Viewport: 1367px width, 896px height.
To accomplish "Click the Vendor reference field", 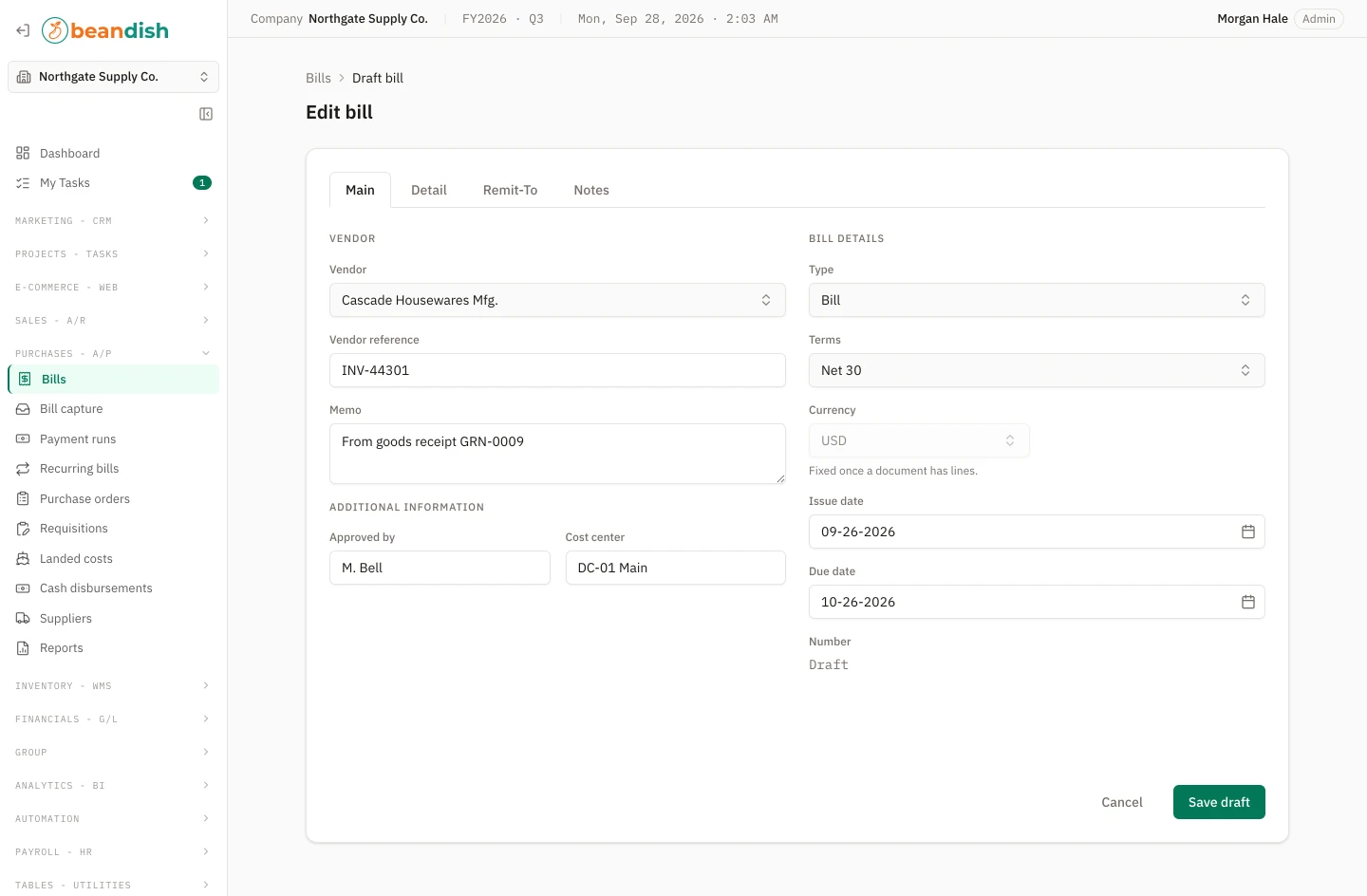I will (x=557, y=370).
